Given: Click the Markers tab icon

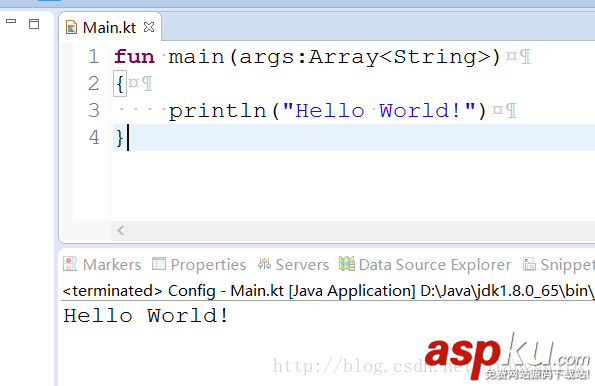Looking at the screenshot, I should (x=70, y=264).
